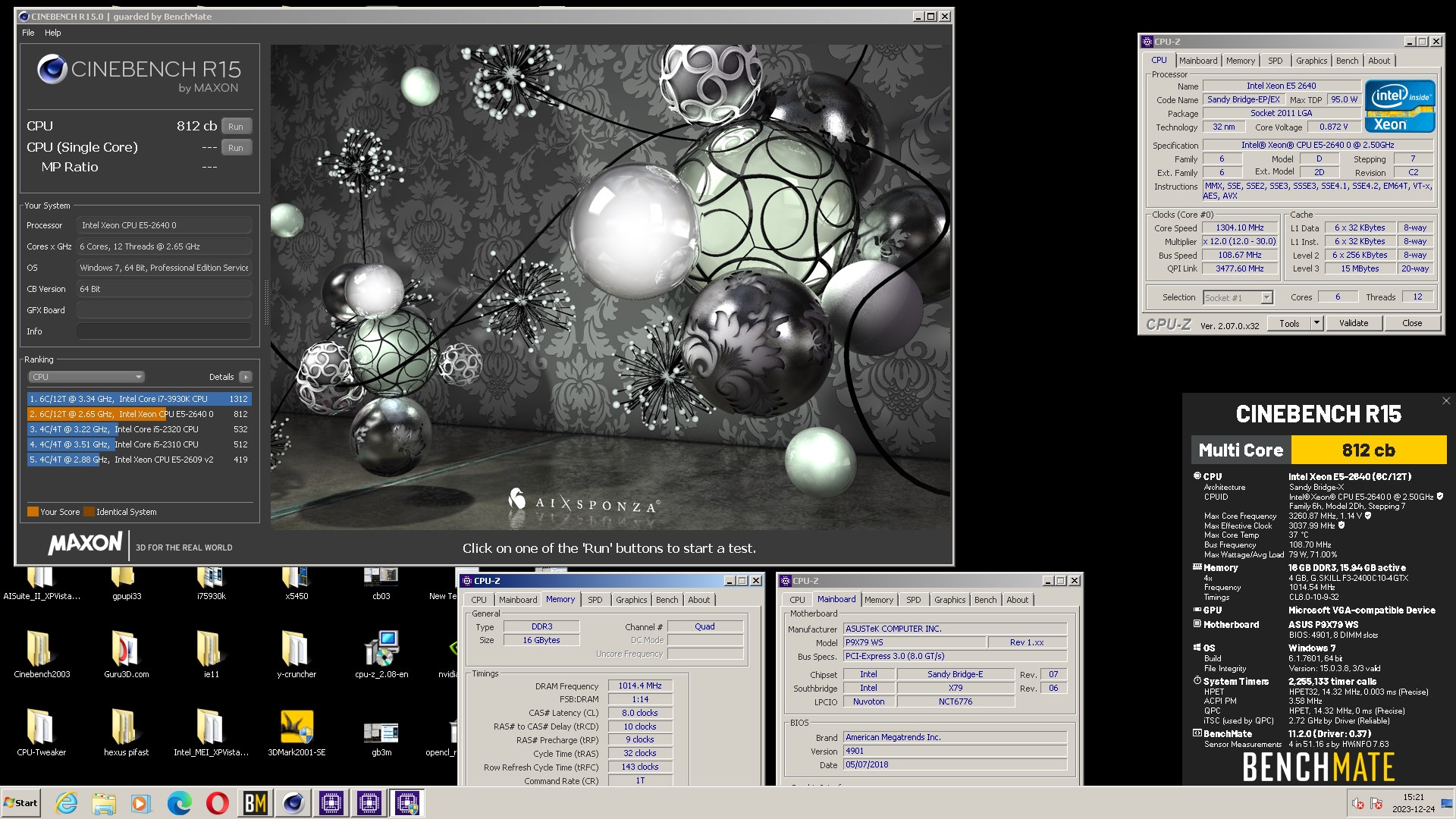Click the Validate button in CPU-Z
The width and height of the screenshot is (1456, 819).
tap(1354, 323)
